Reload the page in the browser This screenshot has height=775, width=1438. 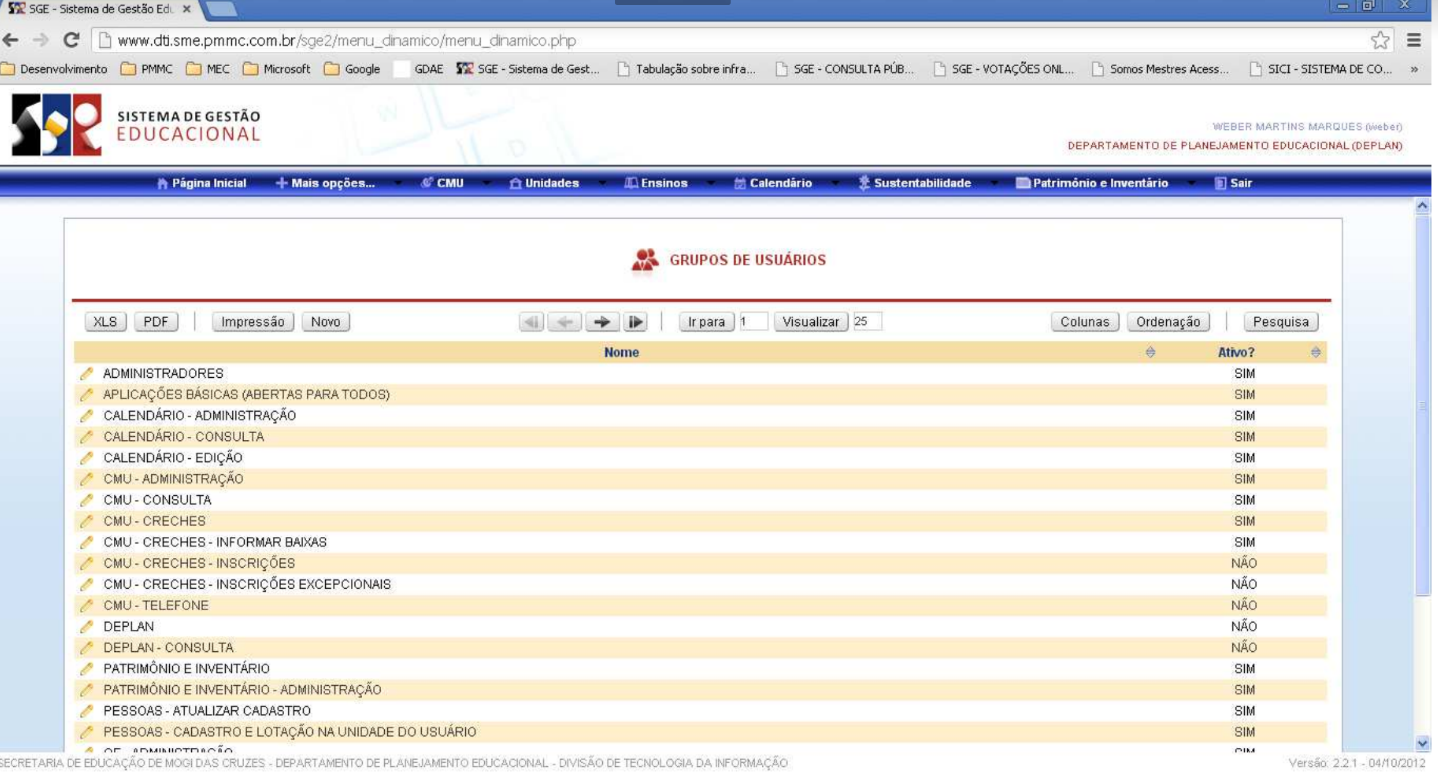tap(71, 41)
